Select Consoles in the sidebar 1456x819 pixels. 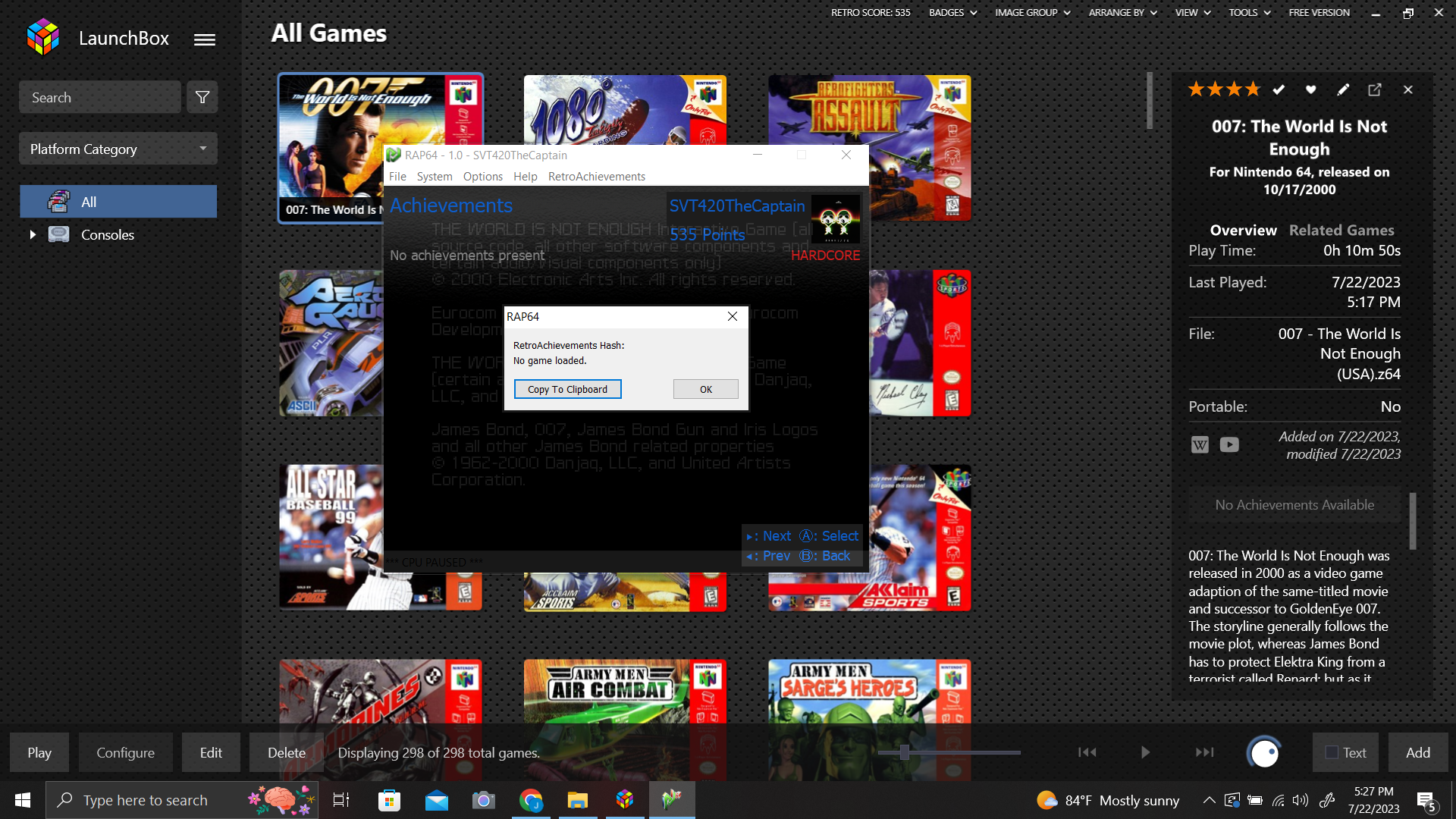click(x=108, y=235)
